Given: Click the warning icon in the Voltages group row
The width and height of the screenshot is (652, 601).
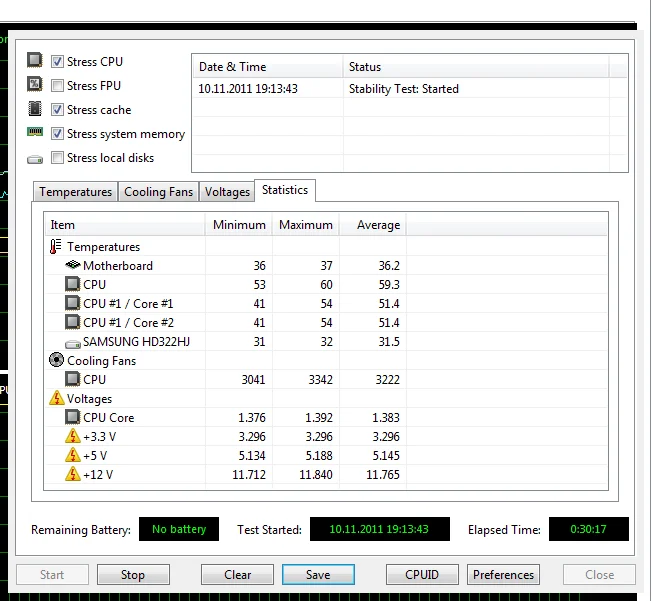Looking at the screenshot, I should (x=57, y=398).
